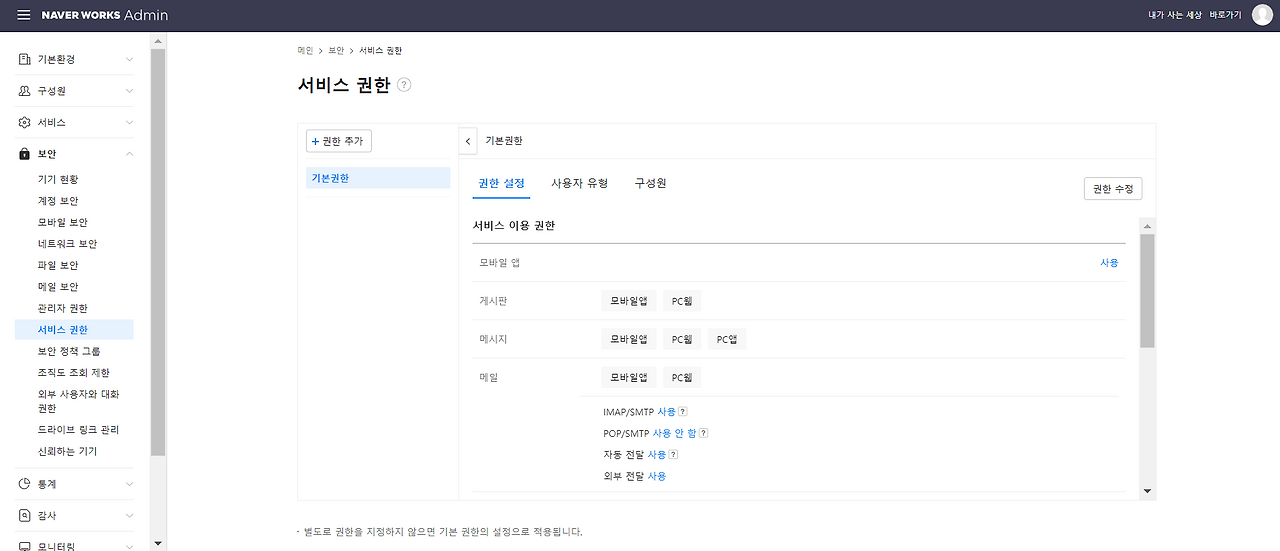Click 모바일앱 tag in 메일 row
Screen dimensions: 1280x551
[629, 378]
